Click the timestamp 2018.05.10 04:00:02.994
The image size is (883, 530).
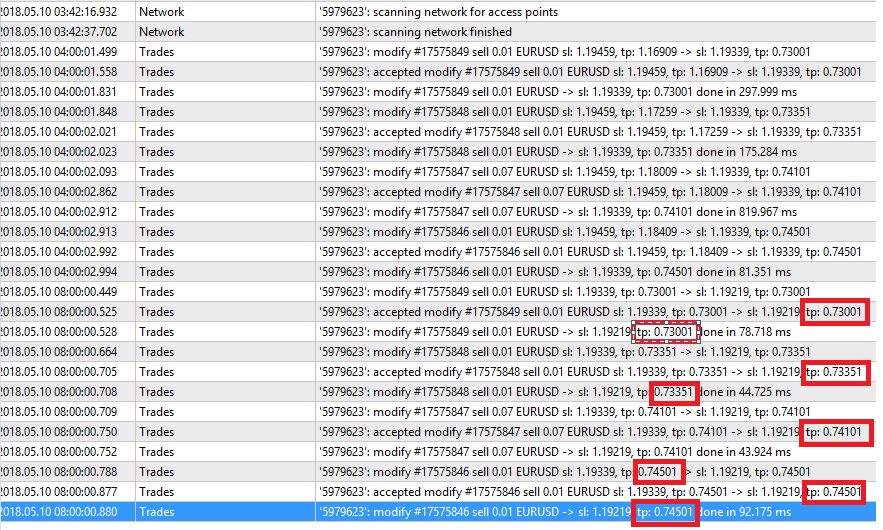pos(59,272)
